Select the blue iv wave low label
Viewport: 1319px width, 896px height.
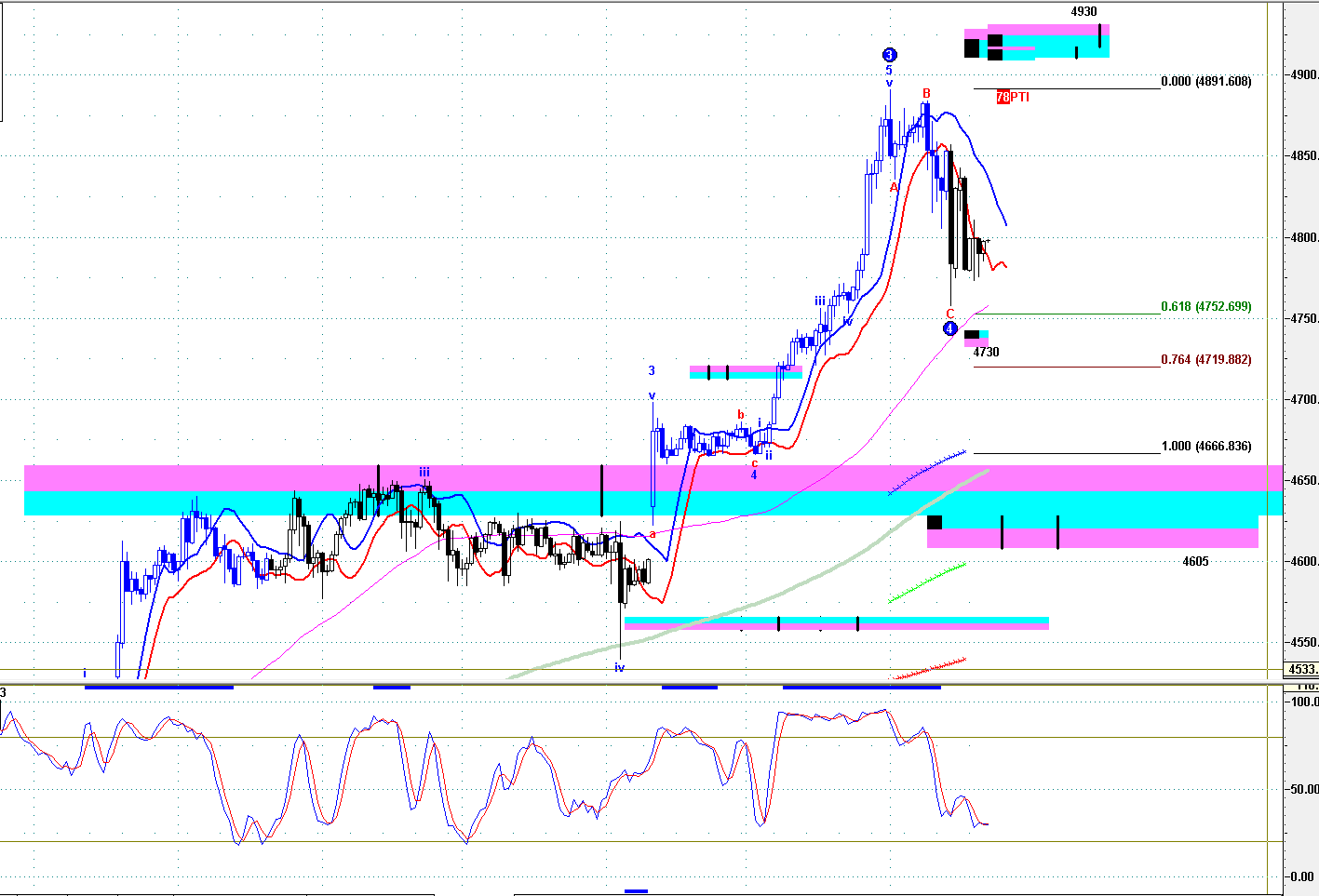619,667
